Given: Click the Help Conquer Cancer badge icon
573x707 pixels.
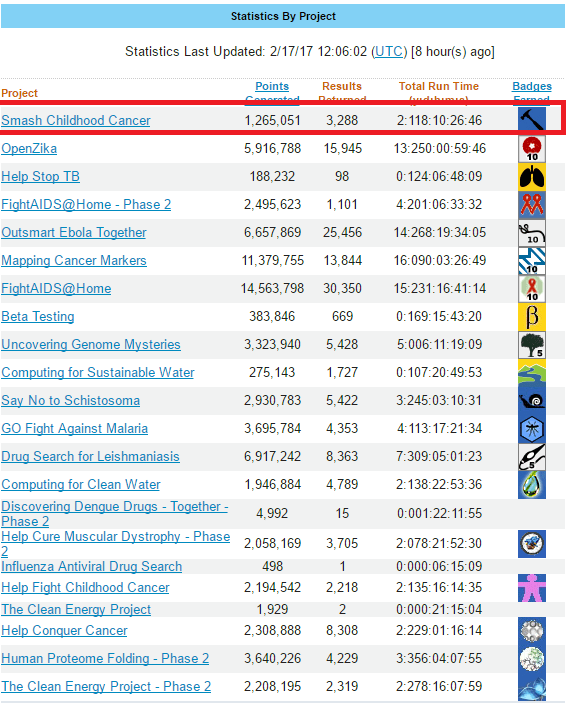Looking at the screenshot, I should [x=532, y=631].
